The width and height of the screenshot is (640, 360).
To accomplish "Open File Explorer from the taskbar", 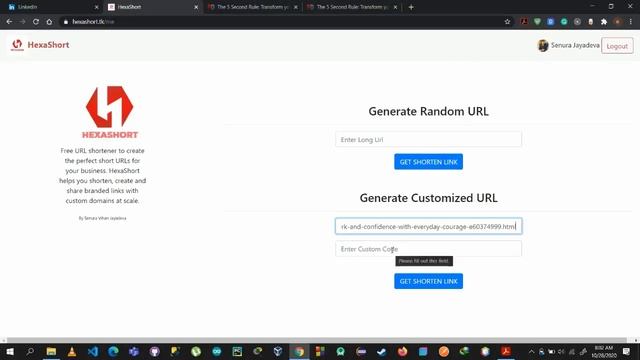I will [51, 351].
